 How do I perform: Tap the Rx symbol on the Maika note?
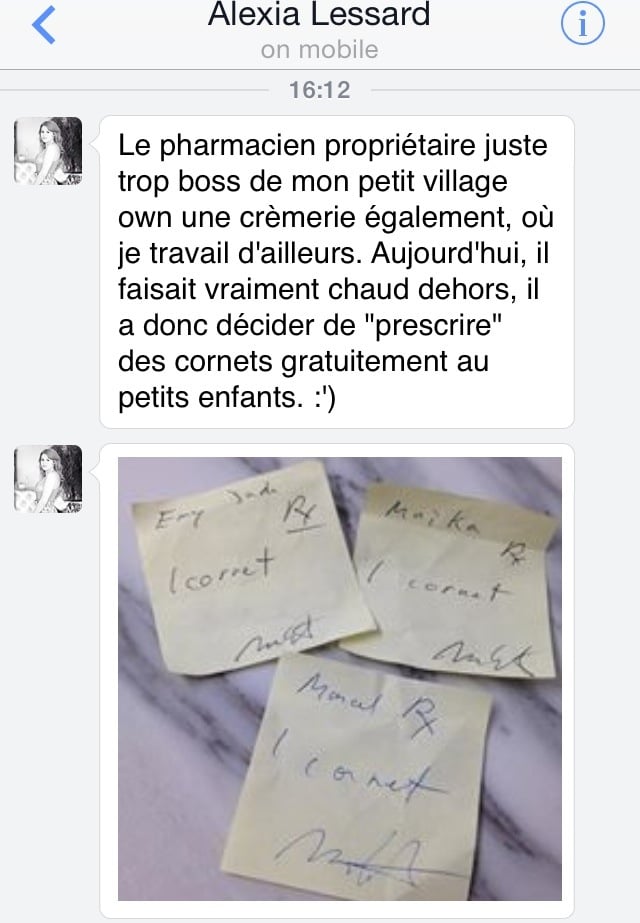(513, 554)
